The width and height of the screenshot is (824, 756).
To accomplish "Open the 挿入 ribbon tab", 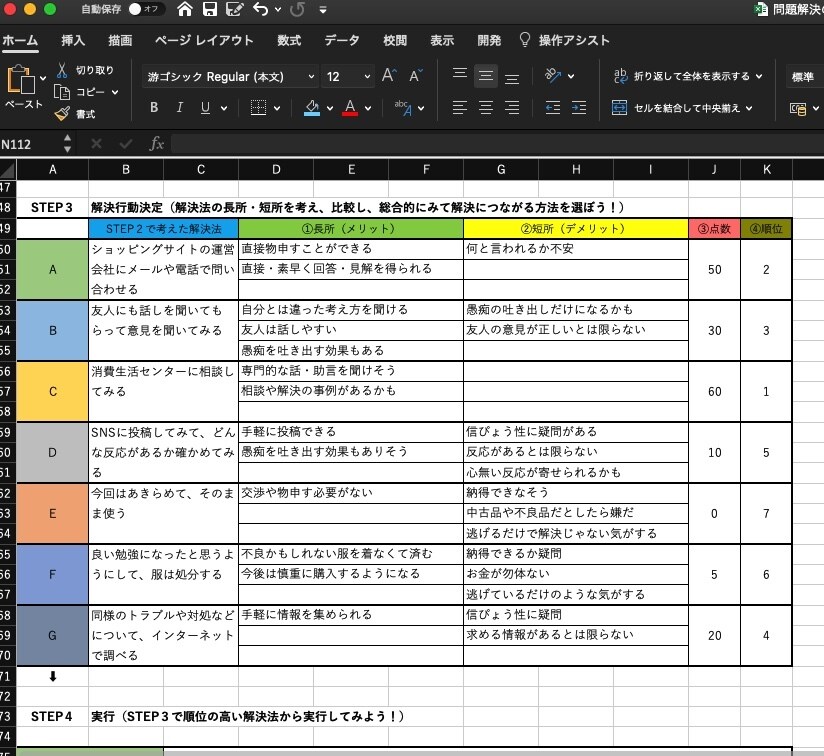I will click(73, 40).
